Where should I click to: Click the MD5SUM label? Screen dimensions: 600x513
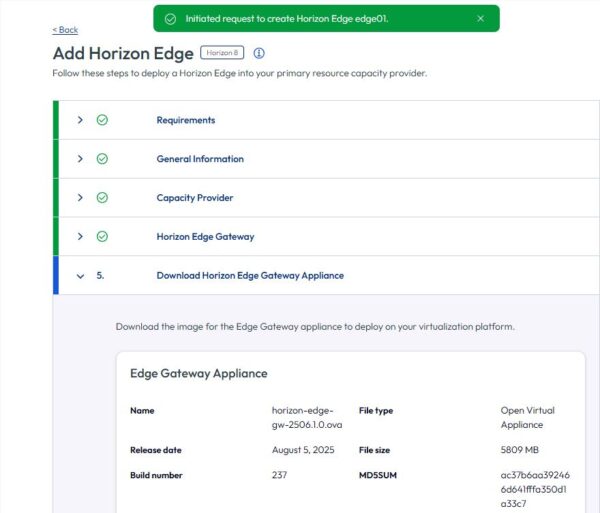(x=378, y=475)
